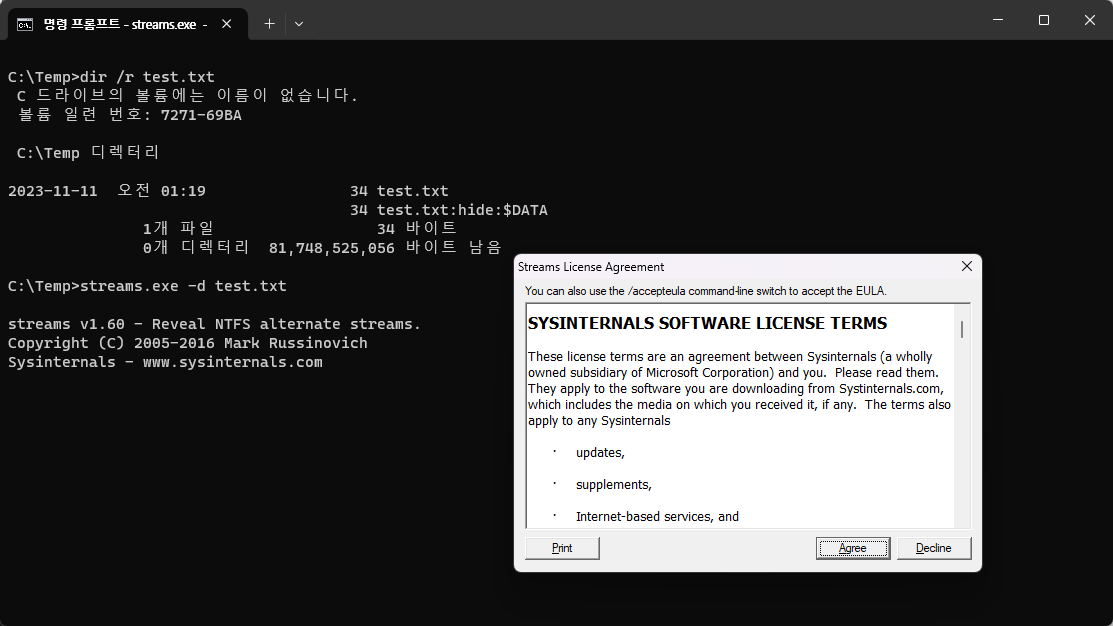Click the 2023-11-11 date entry
Image resolution: width=1113 pixels, height=626 pixels.
pos(53,191)
